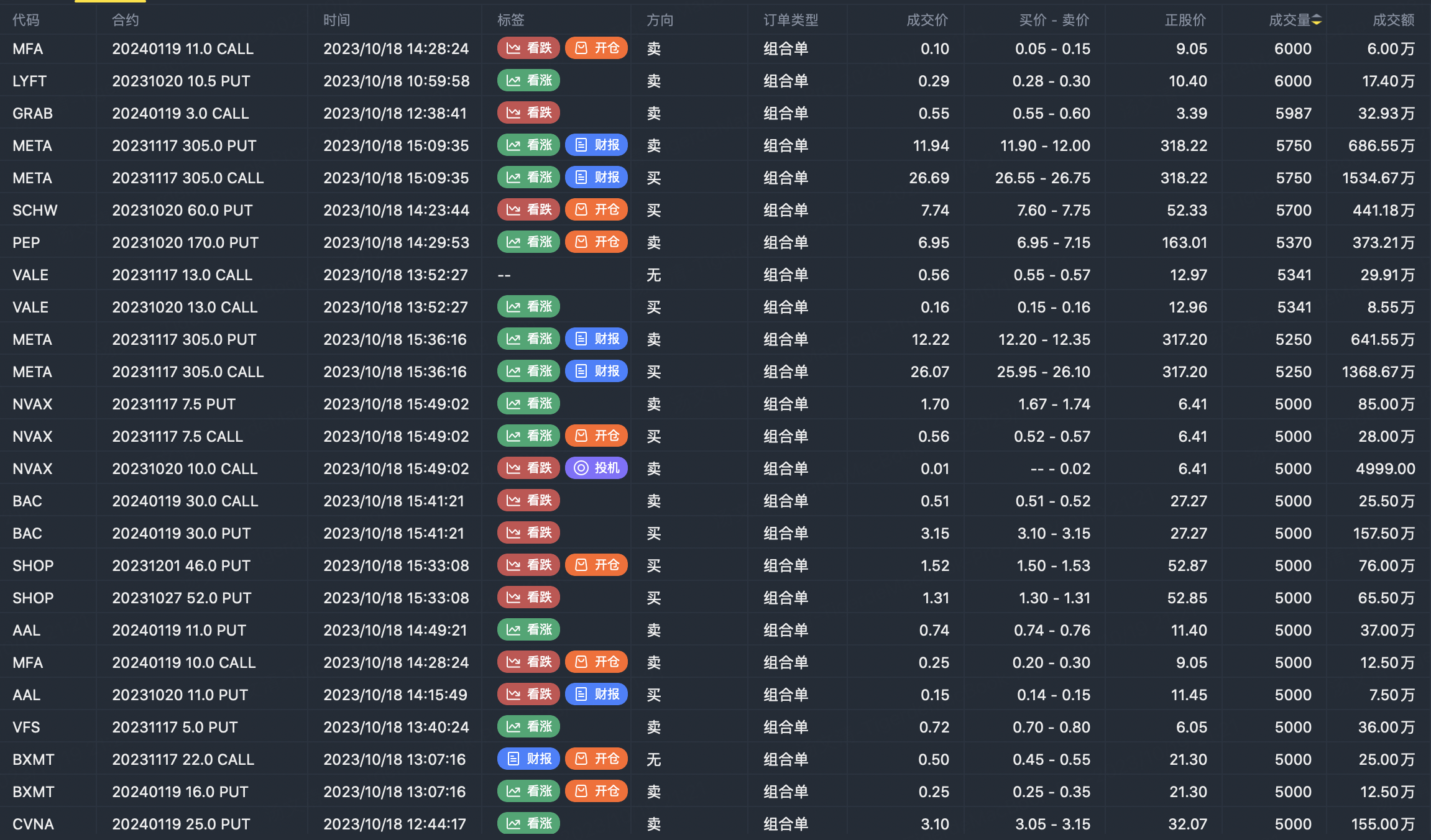This screenshot has width=1431, height=840.
Task: Click the 买价 - 卖价 column header
Action: coord(1054,21)
